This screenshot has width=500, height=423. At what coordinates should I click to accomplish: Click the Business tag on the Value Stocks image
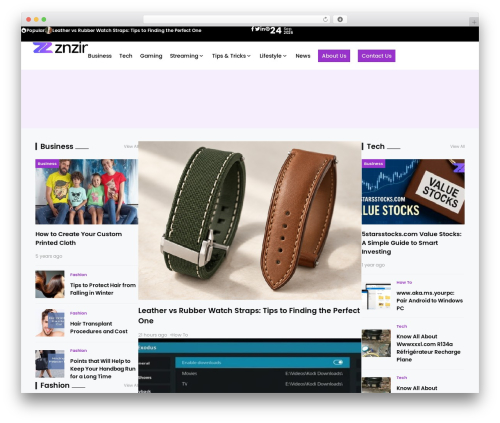(373, 164)
